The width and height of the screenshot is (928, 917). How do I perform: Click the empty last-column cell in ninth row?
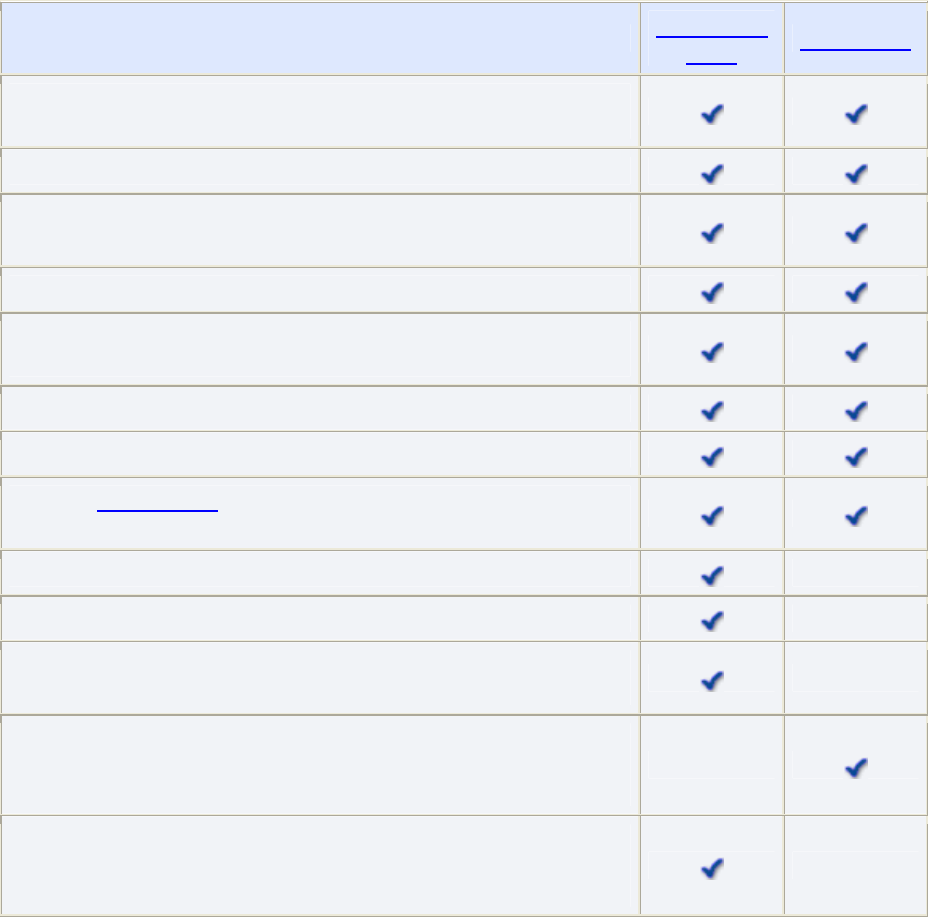point(856,573)
